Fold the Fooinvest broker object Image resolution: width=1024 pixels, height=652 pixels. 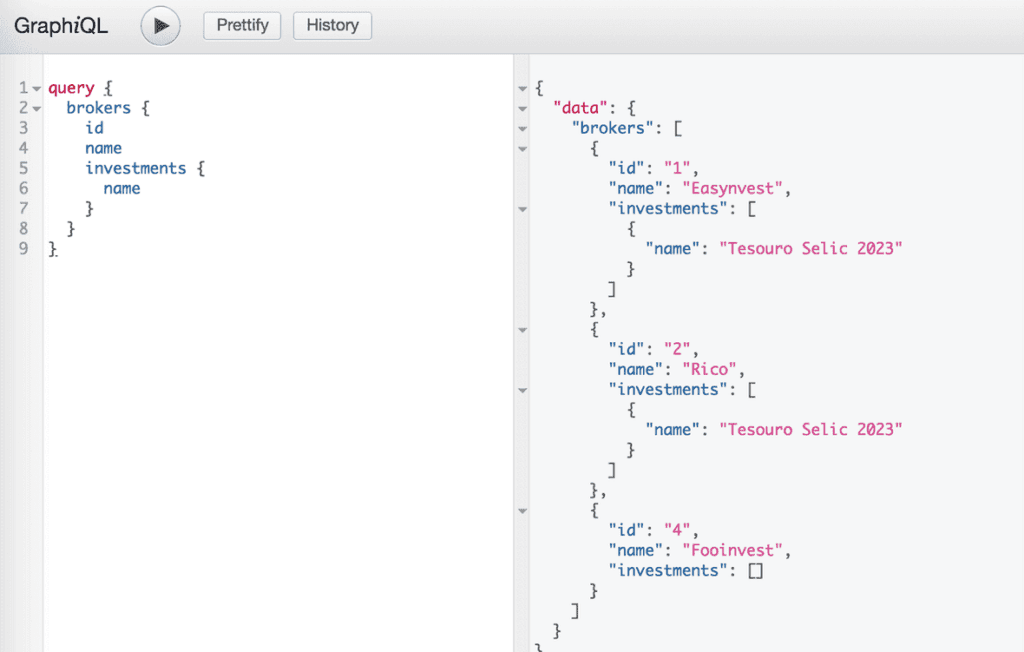click(522, 511)
